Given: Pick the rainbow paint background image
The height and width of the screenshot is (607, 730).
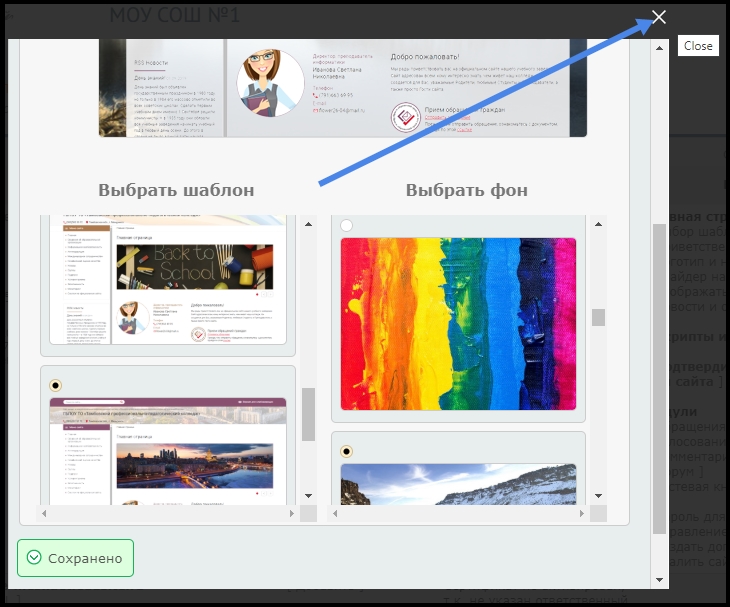Looking at the screenshot, I should pyautogui.click(x=458, y=323).
